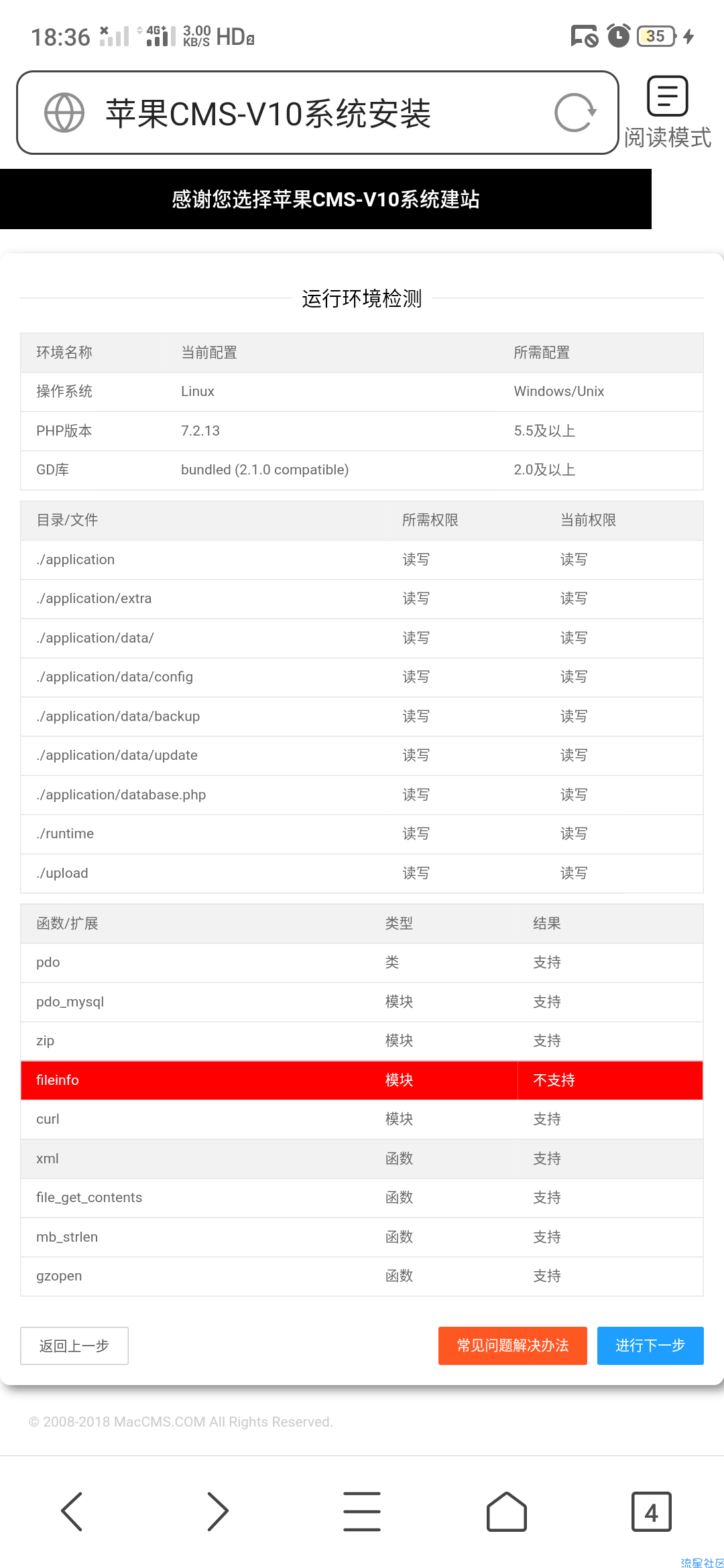
Task: Click the 5.5及以上 requirement cell
Action: pyautogui.click(x=544, y=431)
